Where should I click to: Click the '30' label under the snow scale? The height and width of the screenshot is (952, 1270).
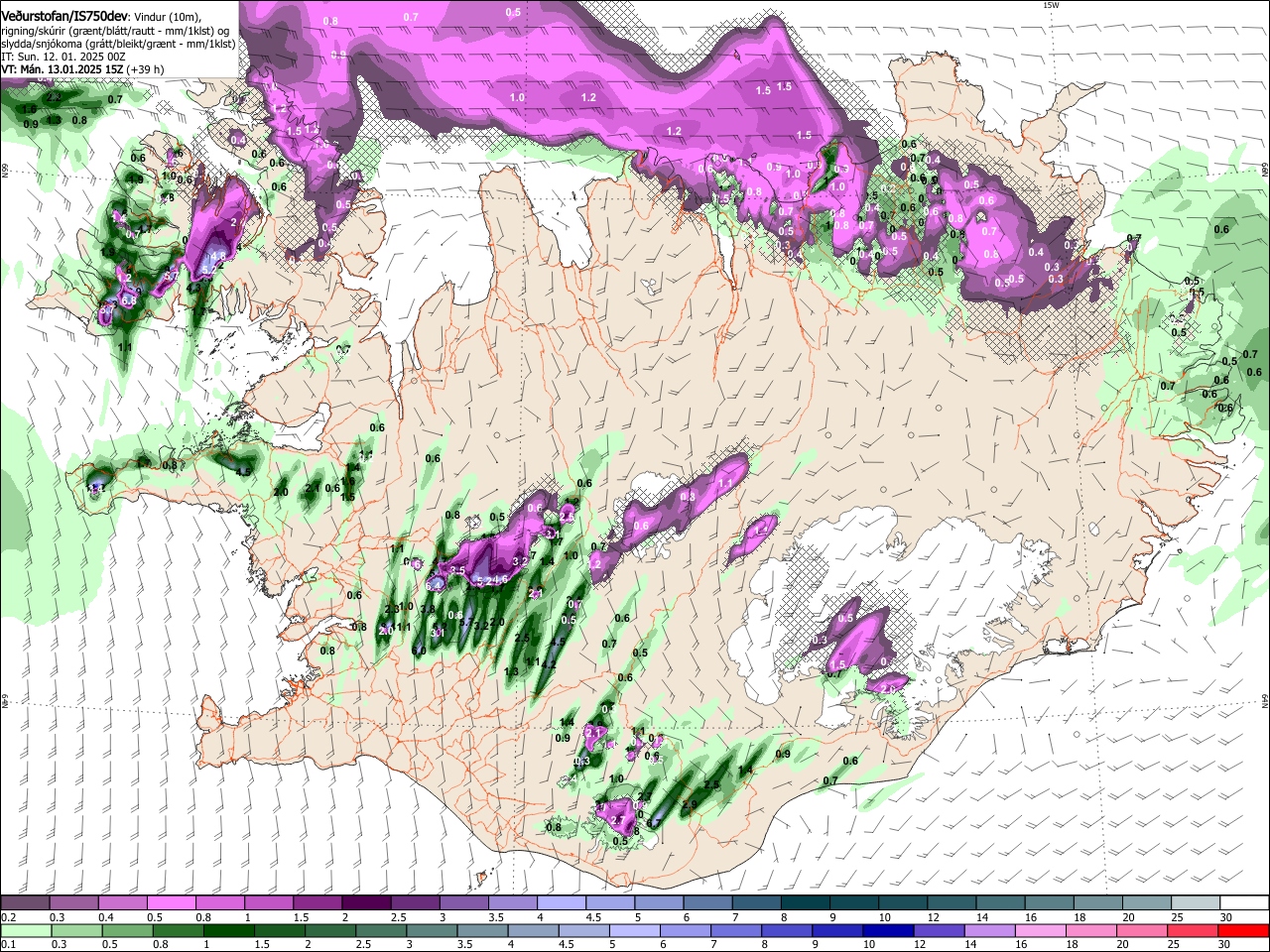pos(1225,917)
